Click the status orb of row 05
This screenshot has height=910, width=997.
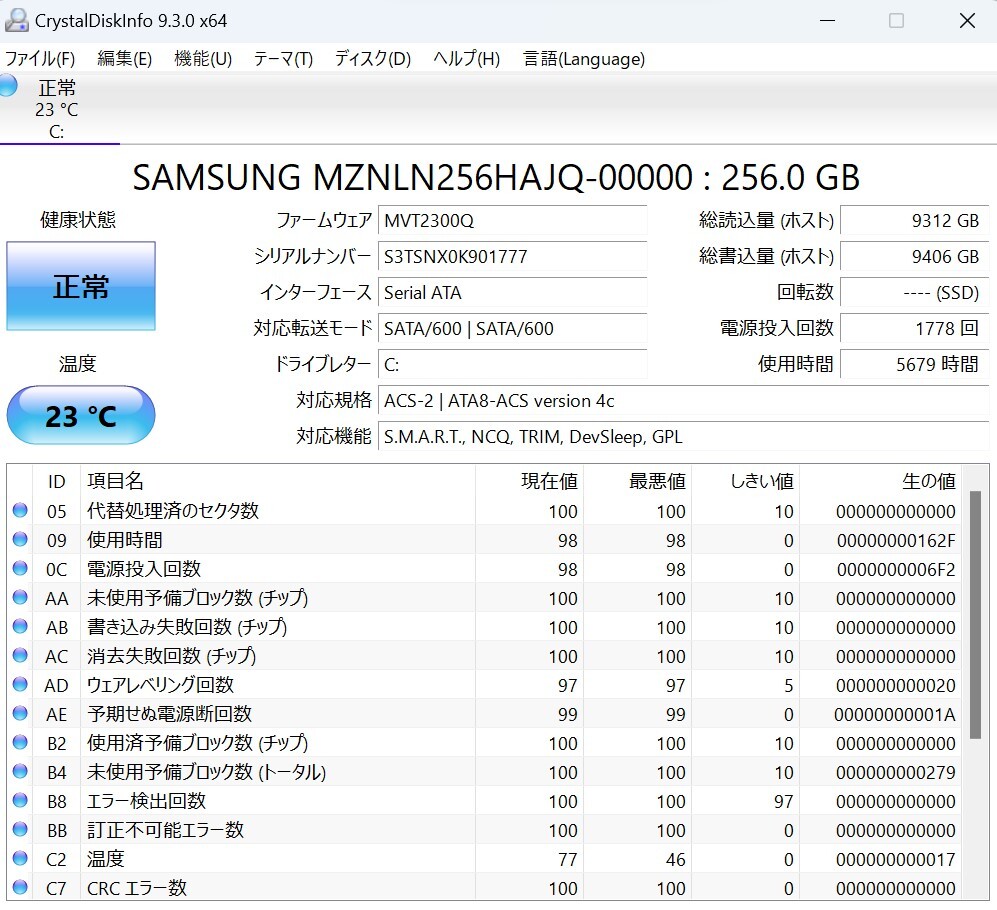[20, 510]
